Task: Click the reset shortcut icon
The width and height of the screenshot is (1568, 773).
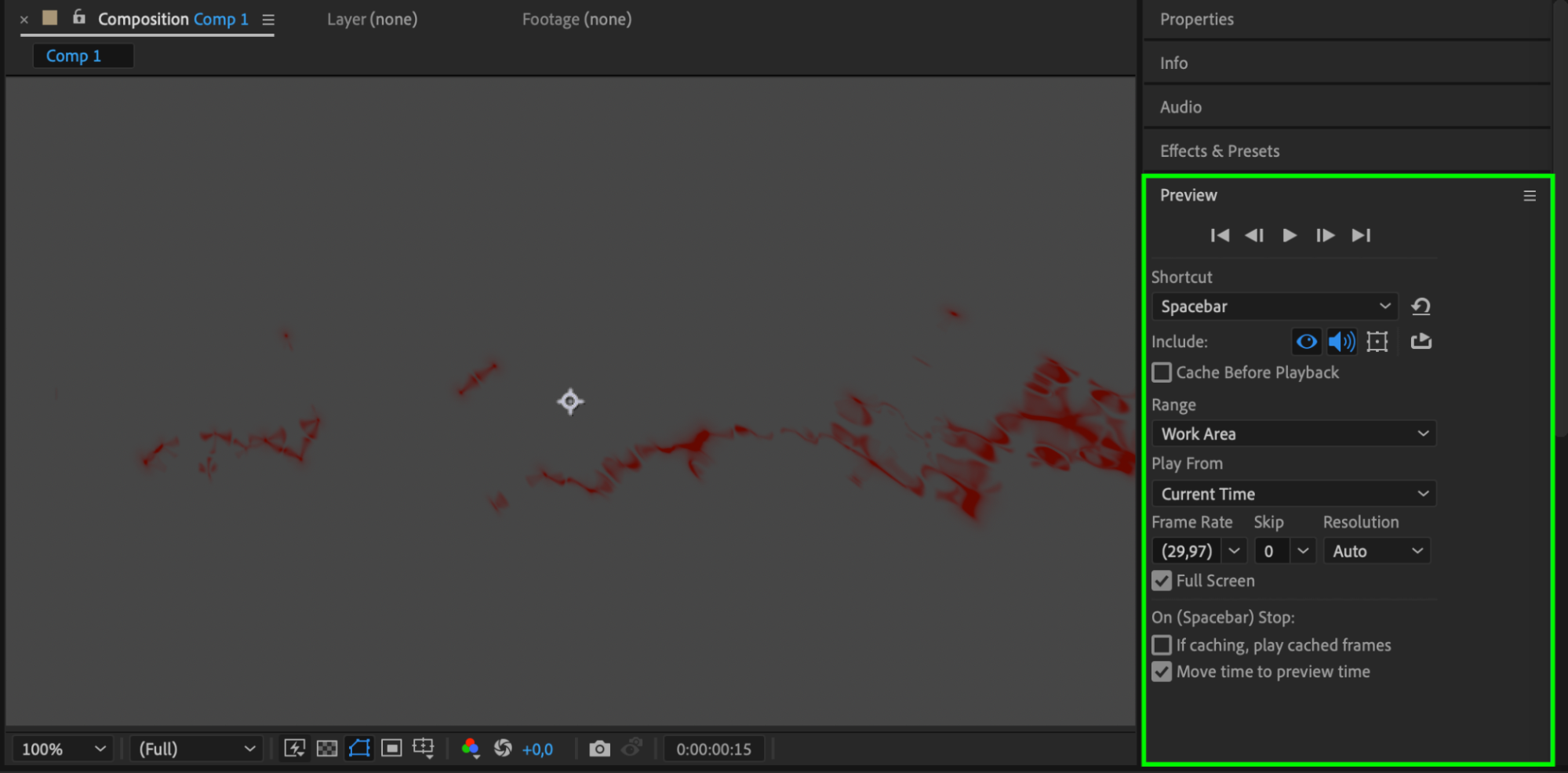Action: tap(1421, 306)
